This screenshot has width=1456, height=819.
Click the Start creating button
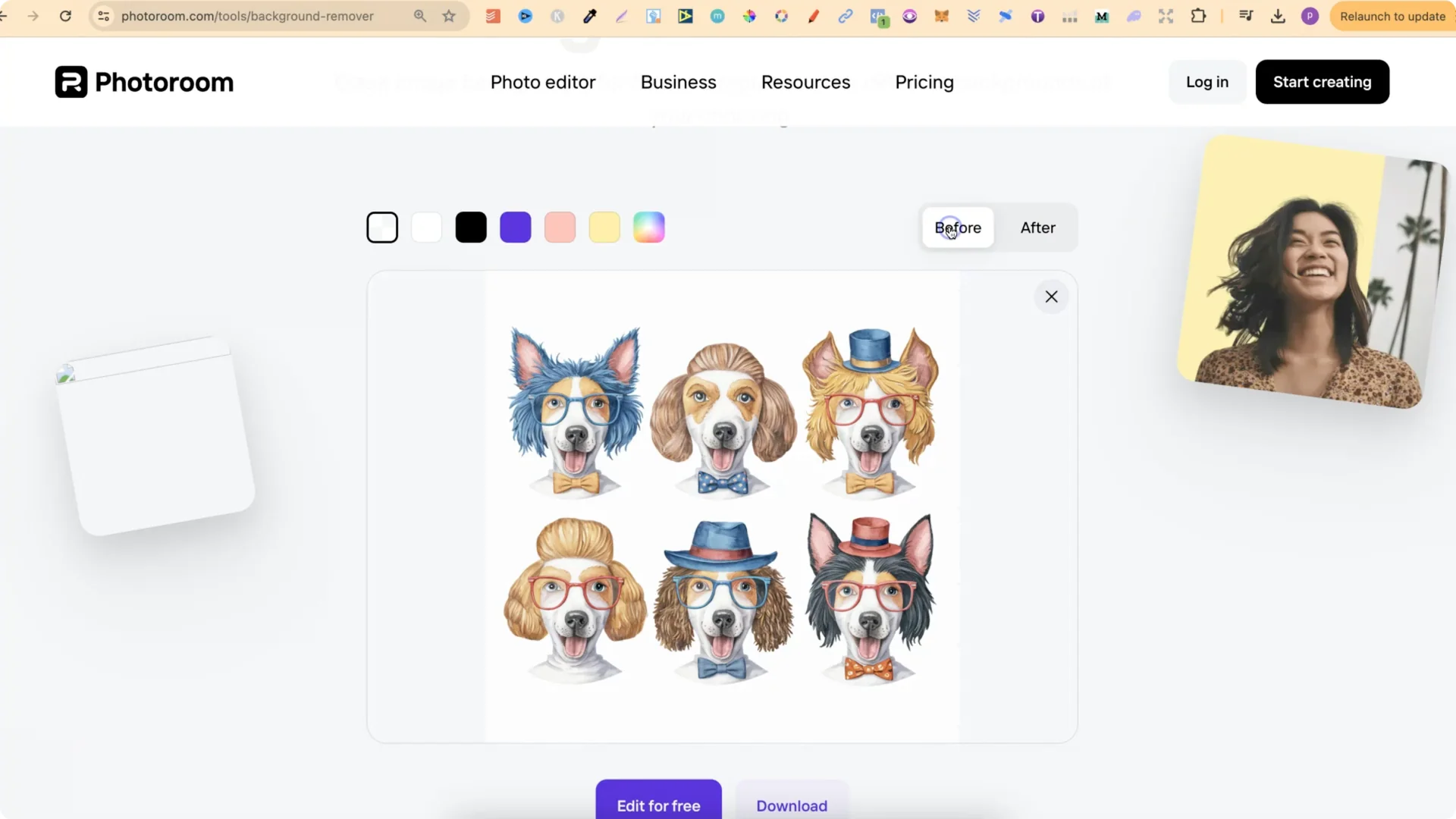[x=1322, y=82]
